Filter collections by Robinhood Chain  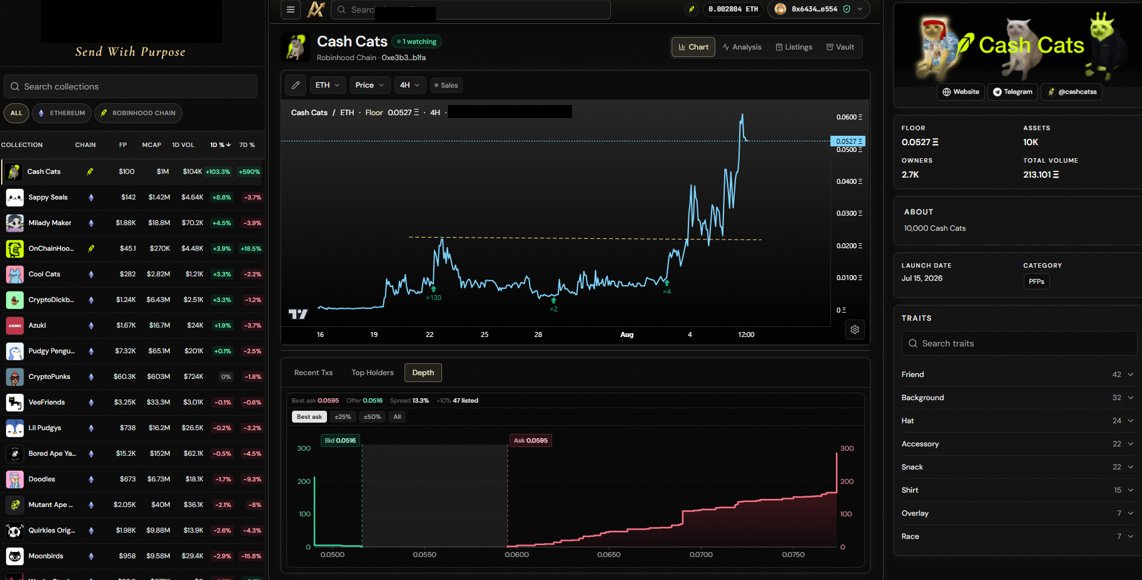138,113
